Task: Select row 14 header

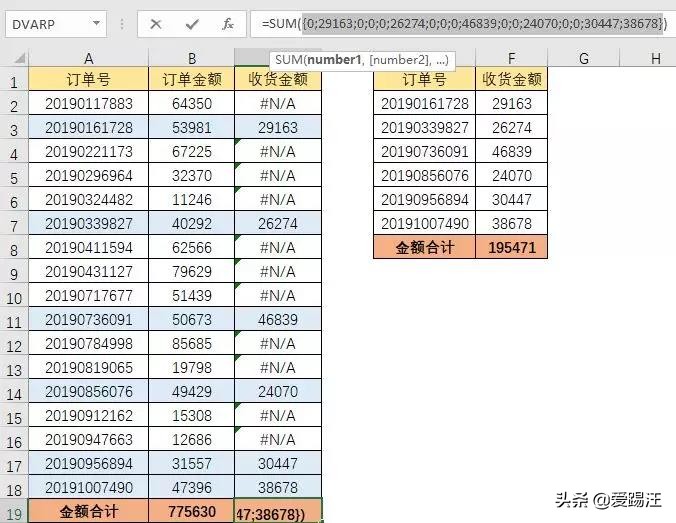Action: tap(14, 391)
